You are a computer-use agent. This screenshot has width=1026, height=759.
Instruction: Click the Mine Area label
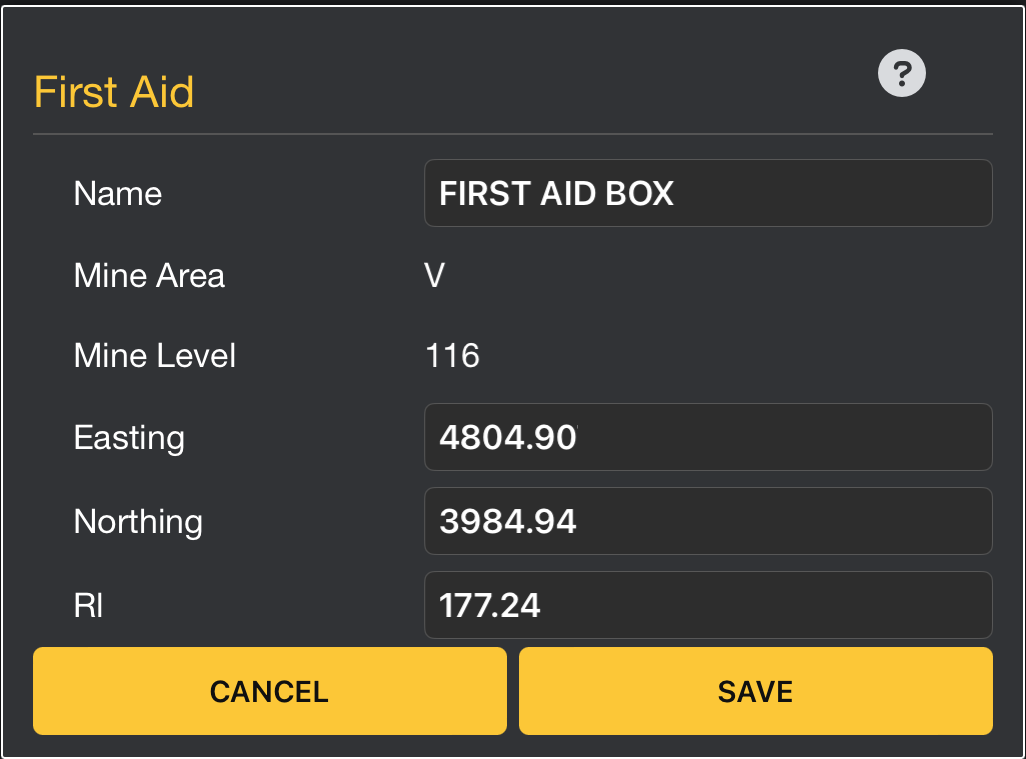click(x=149, y=275)
